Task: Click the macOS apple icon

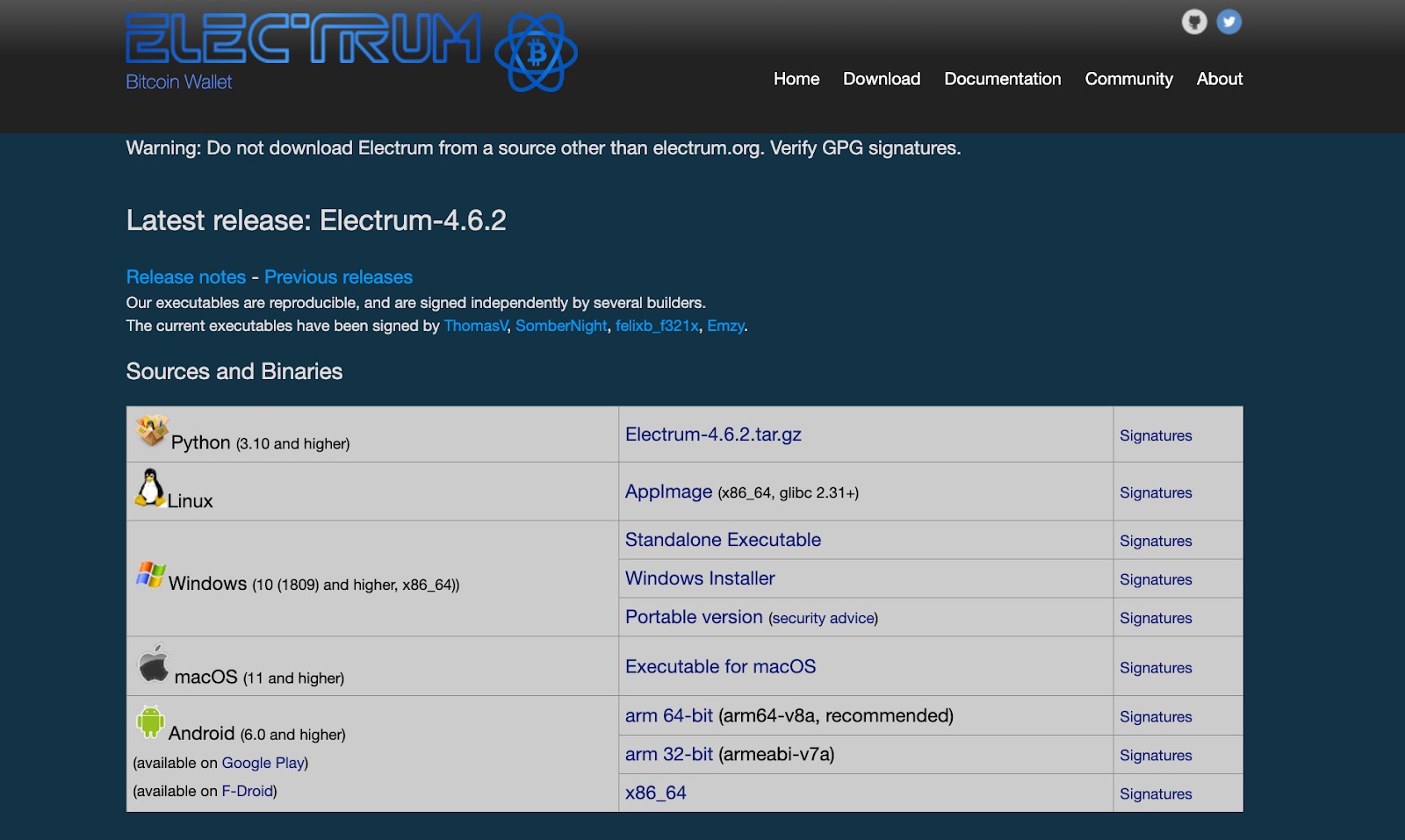Action: 154,664
